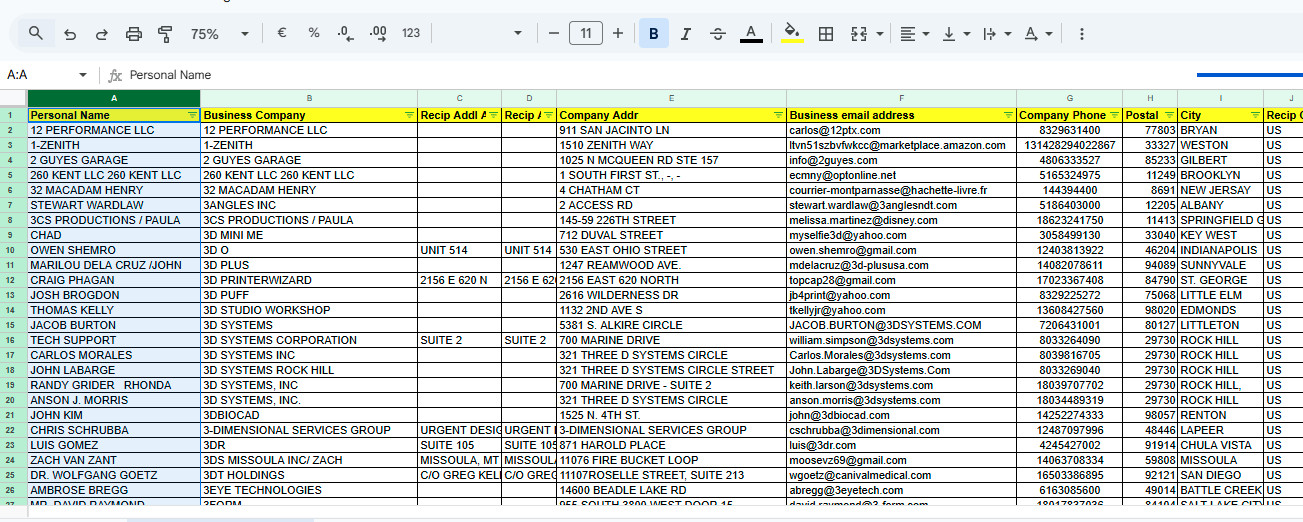Viewport: 1303px width, 522px height.
Task: Select the 3DBIOCAD company cell
Action: point(309,415)
